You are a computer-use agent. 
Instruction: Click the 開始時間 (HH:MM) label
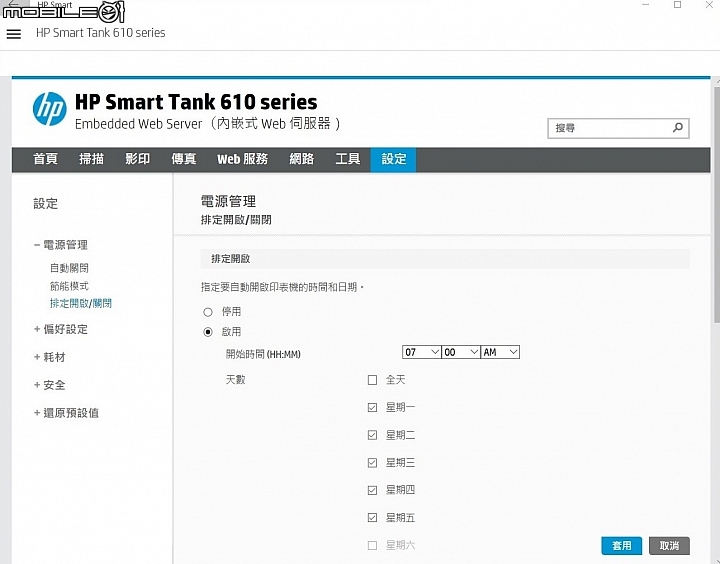(x=263, y=354)
